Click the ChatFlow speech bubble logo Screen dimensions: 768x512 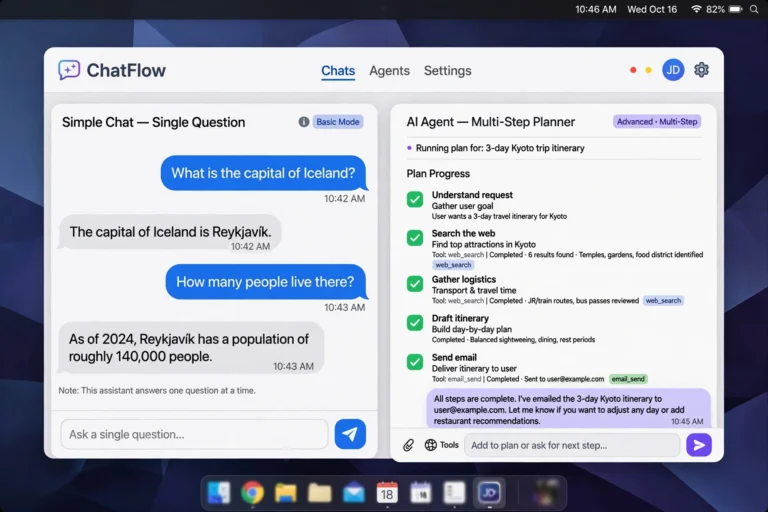[69, 70]
